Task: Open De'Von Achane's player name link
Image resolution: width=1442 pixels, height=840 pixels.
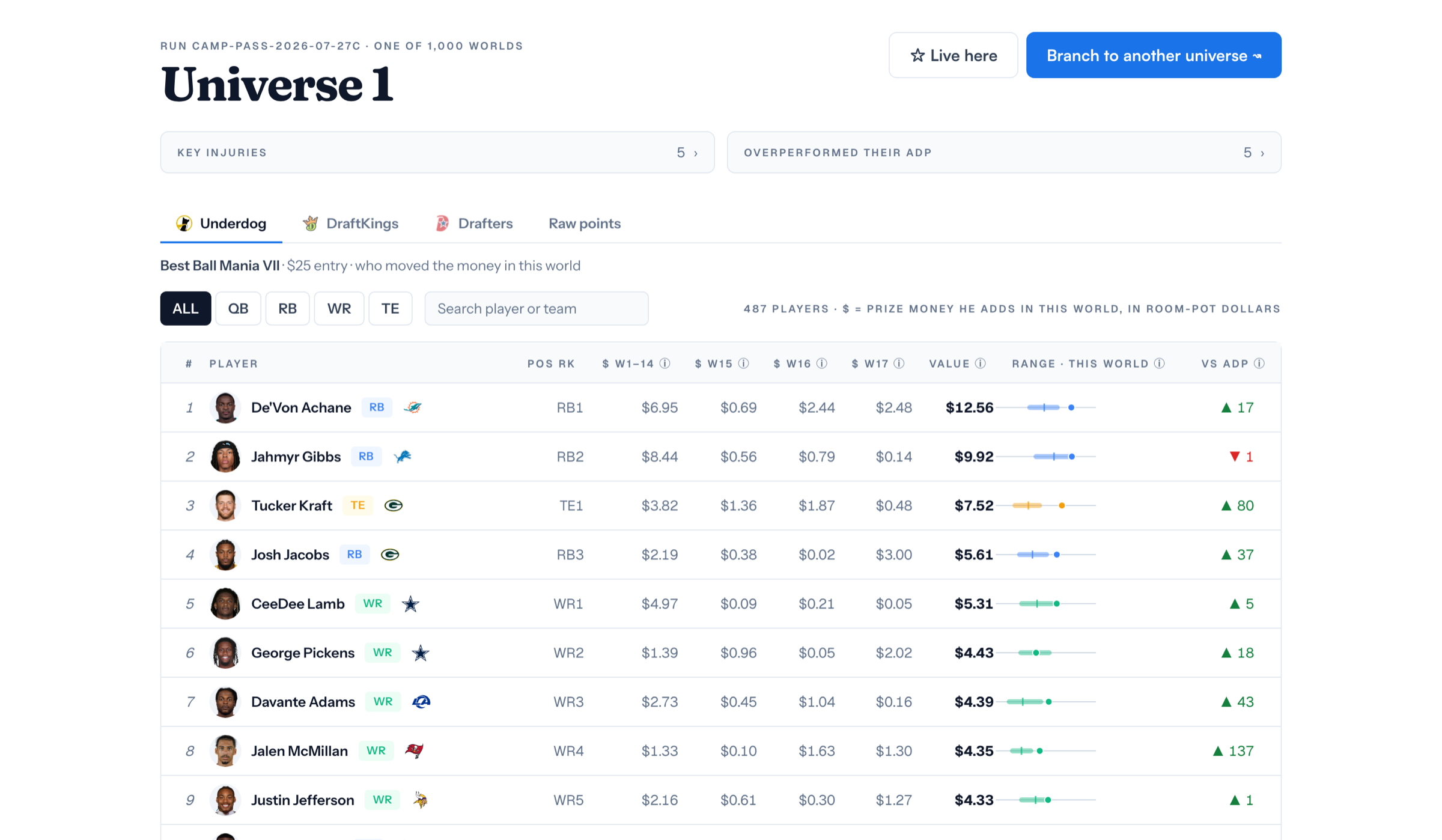Action: [x=301, y=407]
